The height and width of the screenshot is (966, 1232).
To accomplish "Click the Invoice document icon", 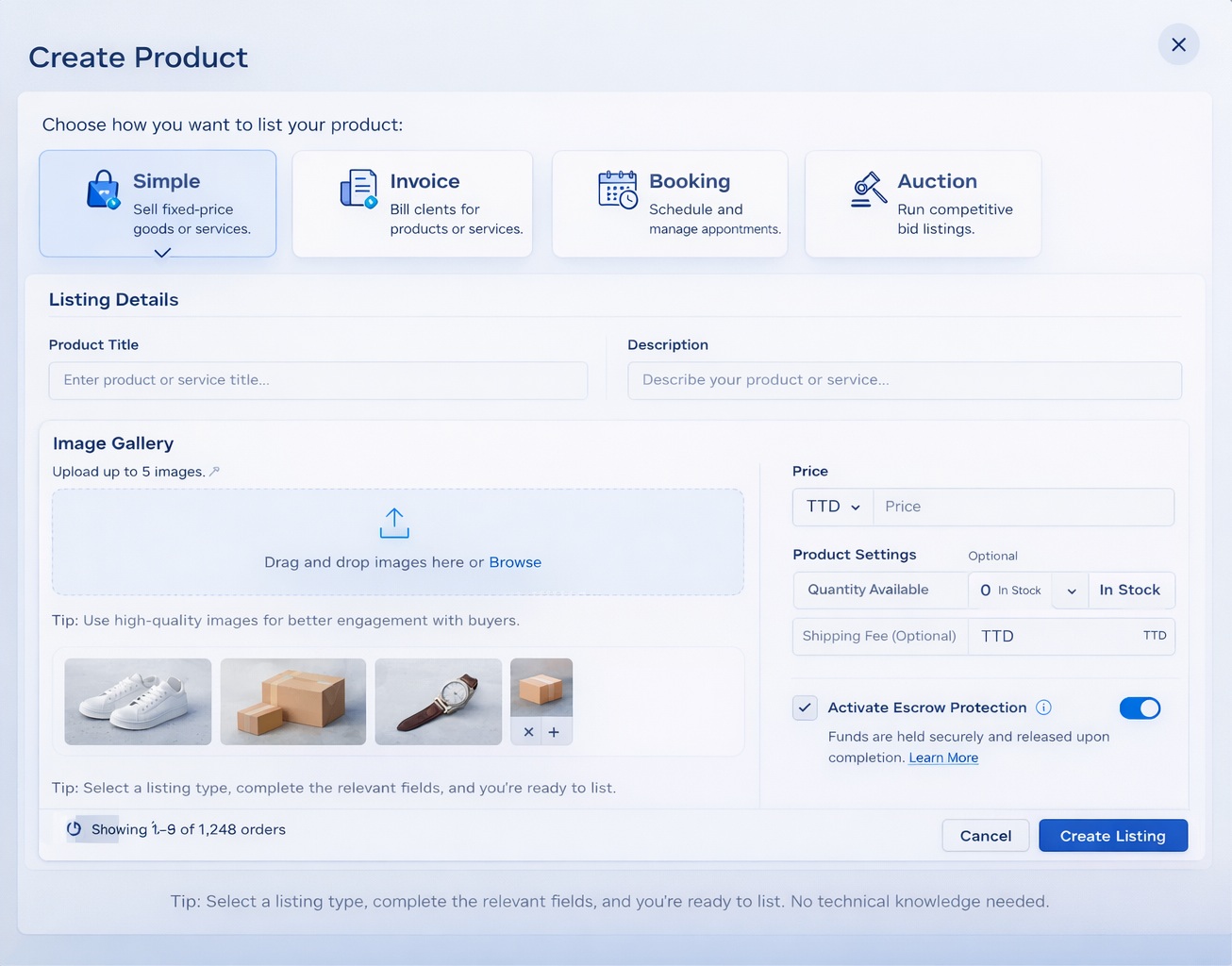I will [x=358, y=189].
